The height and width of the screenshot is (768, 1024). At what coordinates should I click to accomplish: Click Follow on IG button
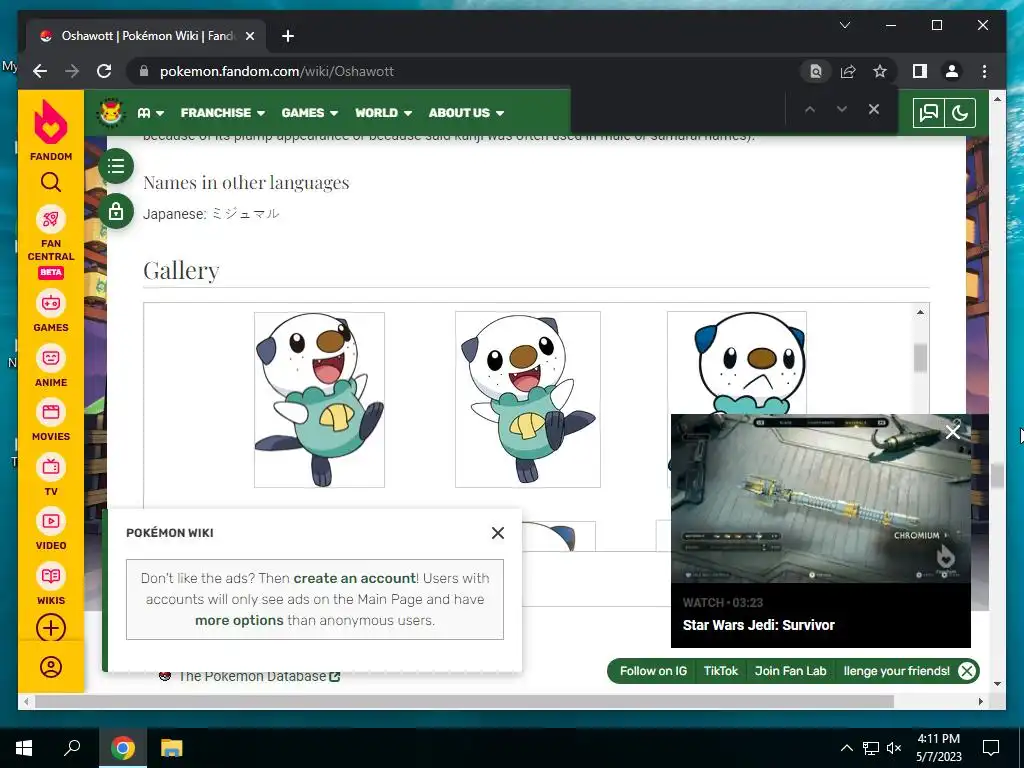653,671
